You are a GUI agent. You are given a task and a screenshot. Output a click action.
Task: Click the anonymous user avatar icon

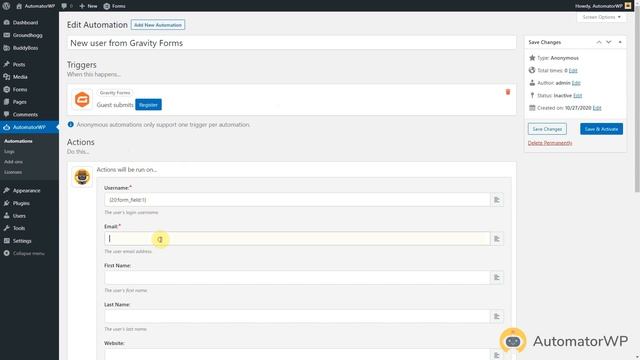point(82,177)
